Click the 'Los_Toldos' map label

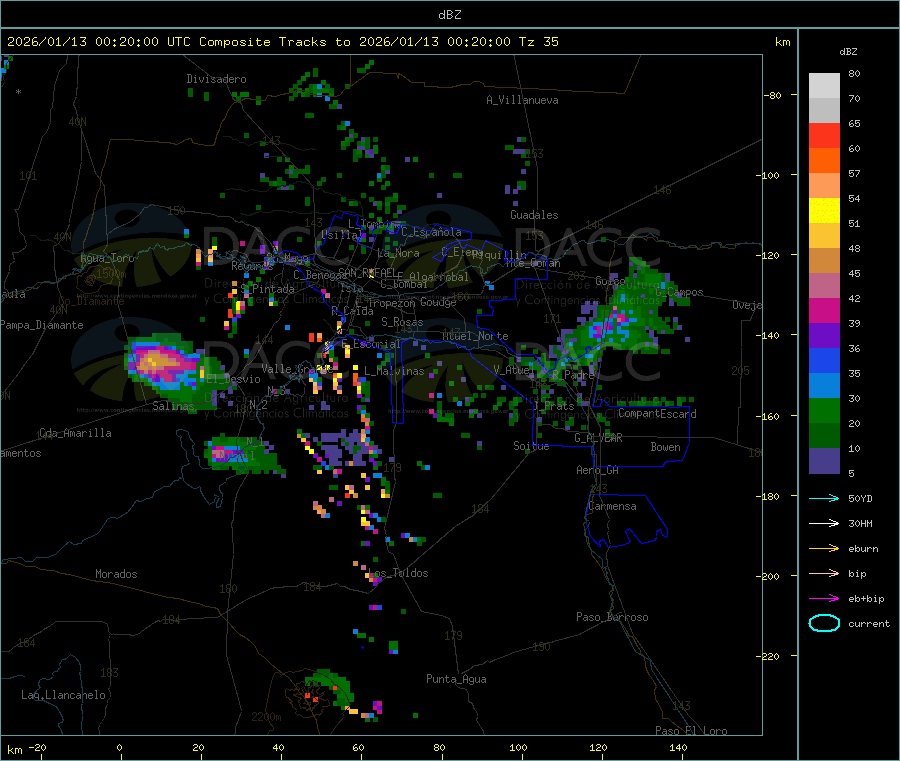click(398, 573)
